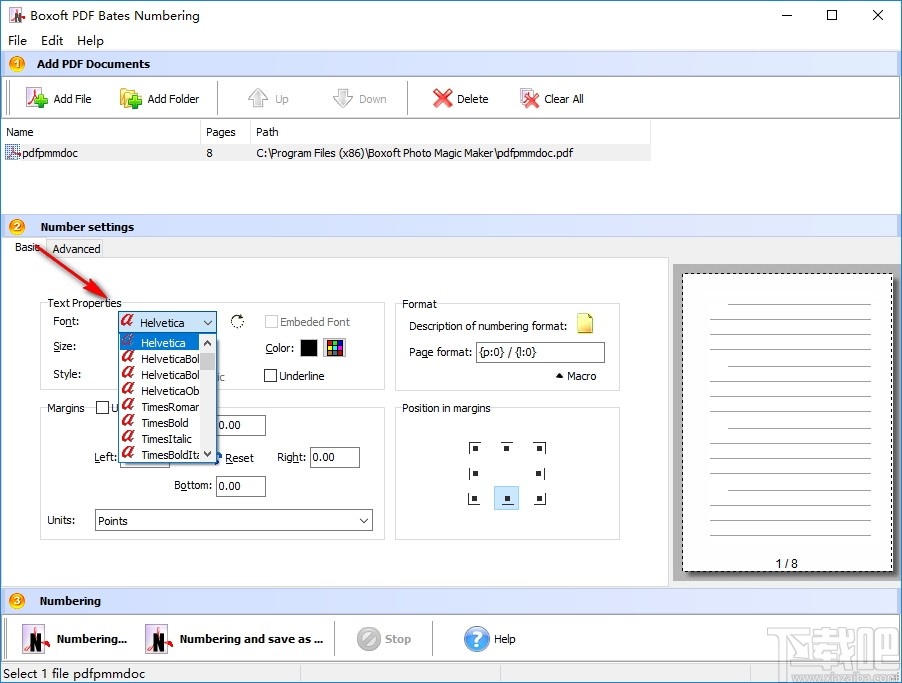Click the Up button
Screen dimensions: 902x683
[268, 98]
